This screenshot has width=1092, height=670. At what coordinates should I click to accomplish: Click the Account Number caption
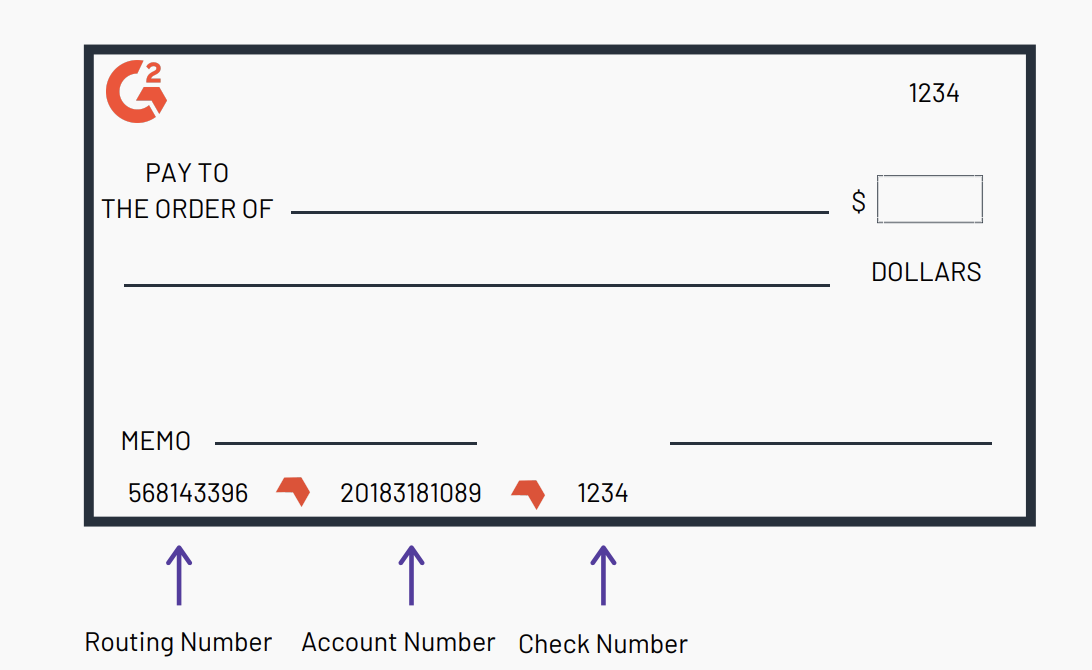click(398, 642)
